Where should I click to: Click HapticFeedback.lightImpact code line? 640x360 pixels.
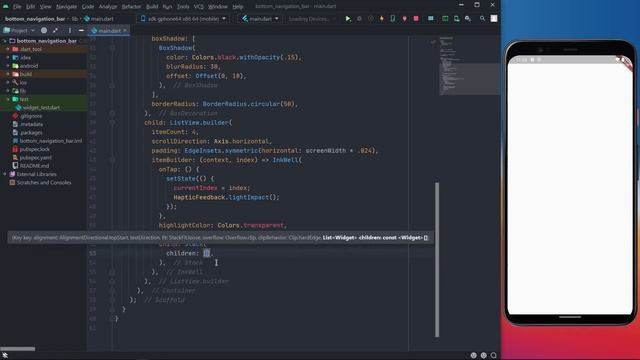pyautogui.click(x=227, y=197)
